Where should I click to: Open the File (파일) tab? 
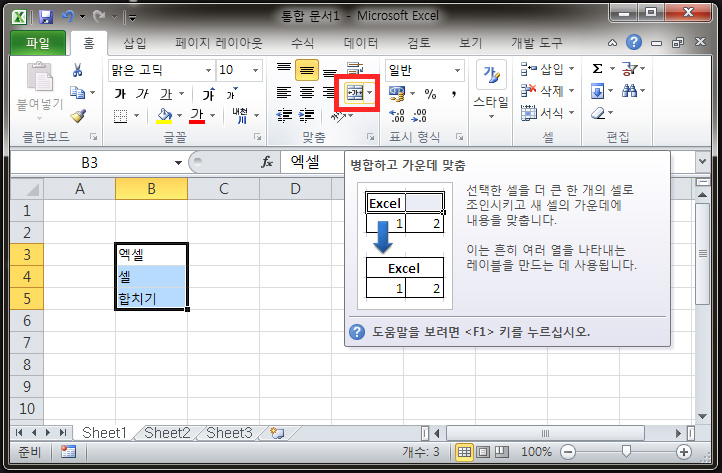[38, 43]
